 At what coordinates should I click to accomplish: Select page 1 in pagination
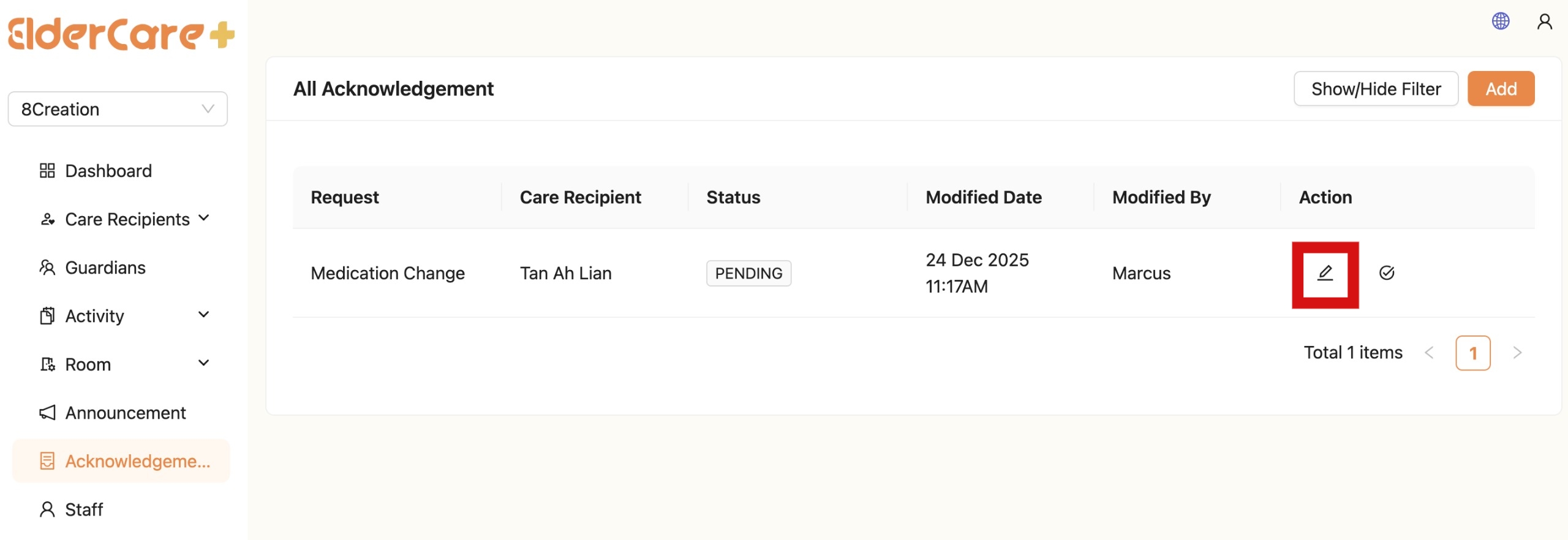[1472, 353]
